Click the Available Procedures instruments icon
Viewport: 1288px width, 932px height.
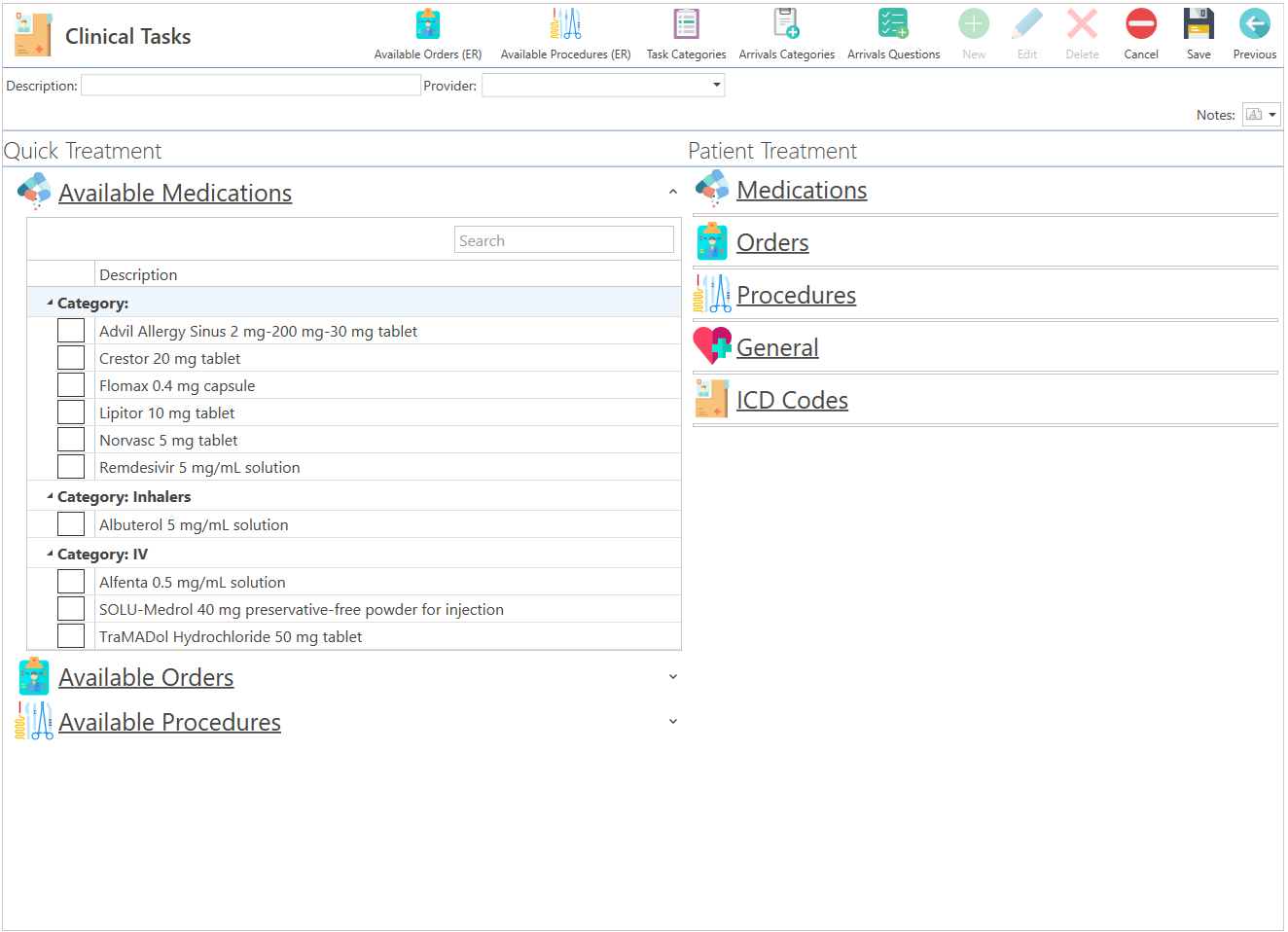pyautogui.click(x=34, y=721)
